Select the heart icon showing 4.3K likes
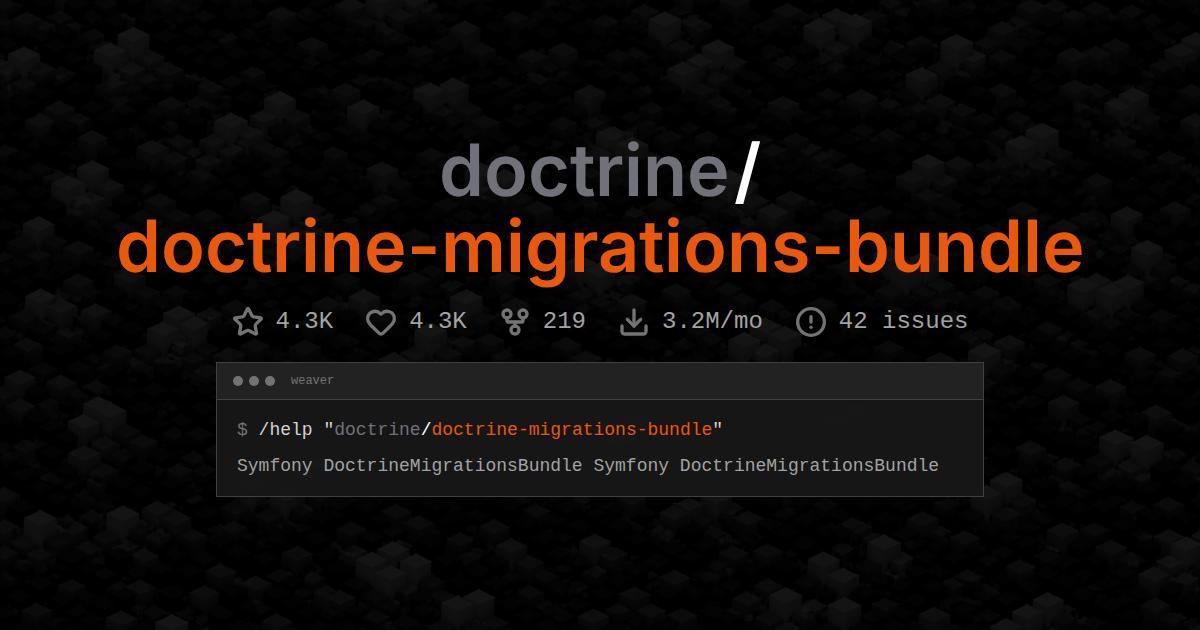 380,321
